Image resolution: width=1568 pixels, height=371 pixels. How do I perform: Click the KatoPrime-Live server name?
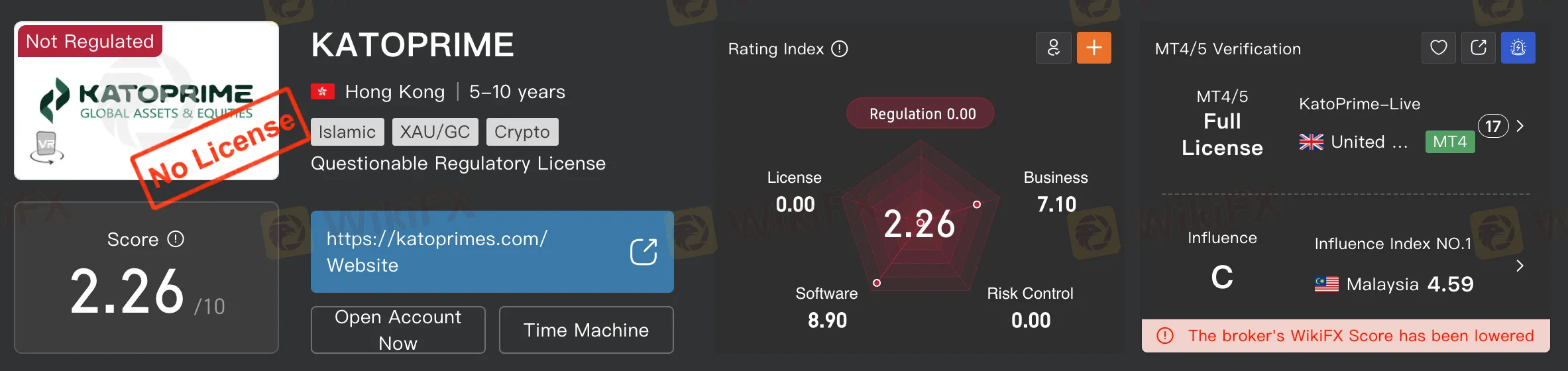(1360, 104)
